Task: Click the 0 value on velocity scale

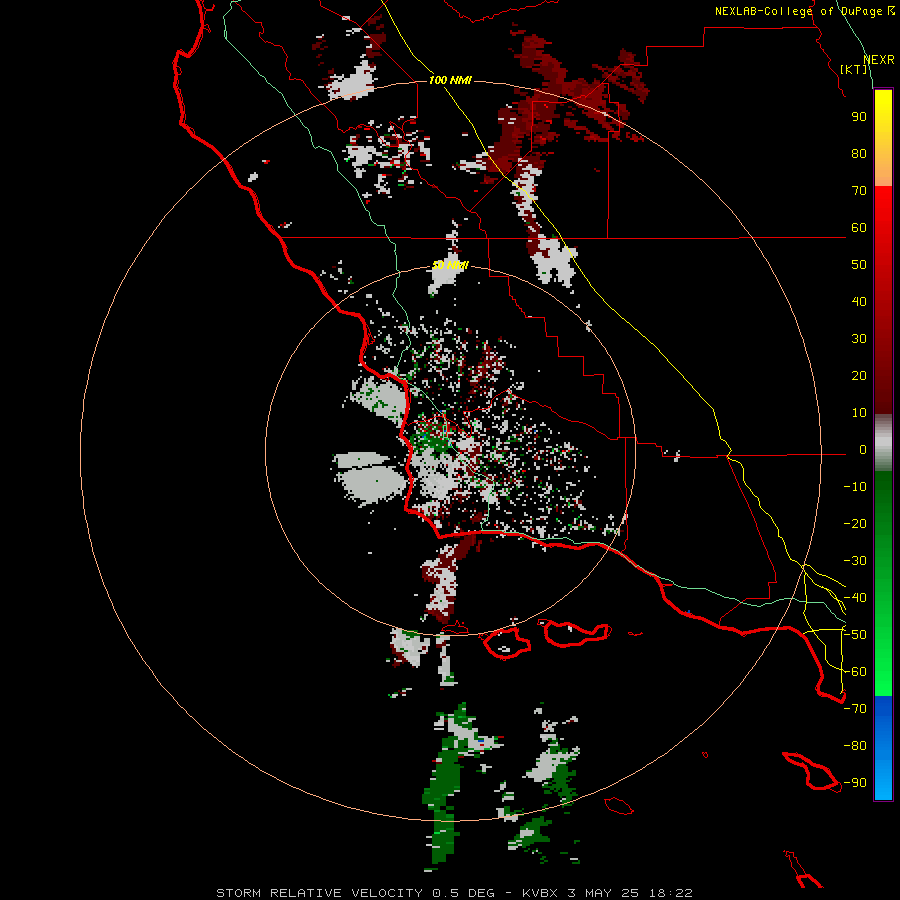Action: coord(863,450)
